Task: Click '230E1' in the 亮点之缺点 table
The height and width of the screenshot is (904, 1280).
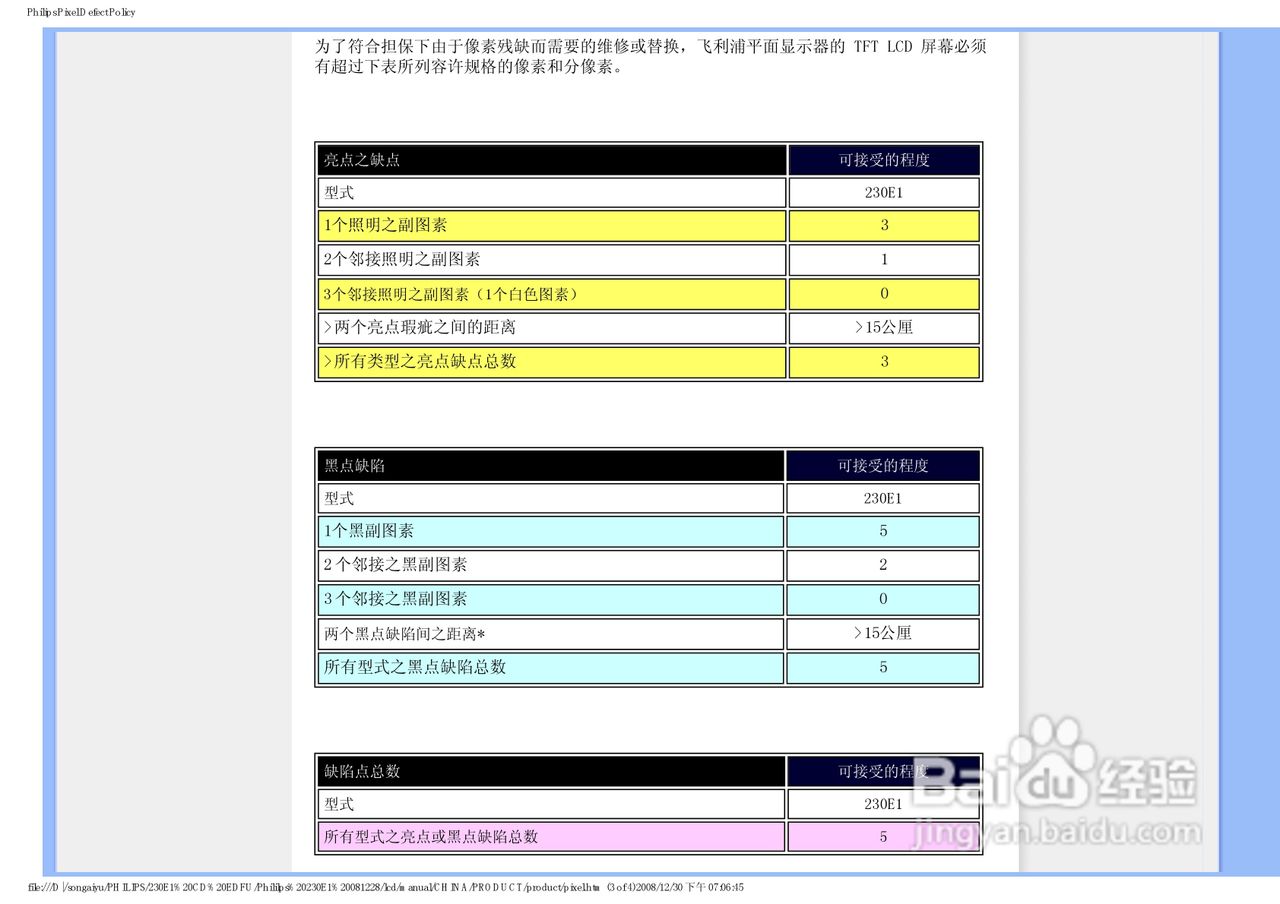Action: 884,193
